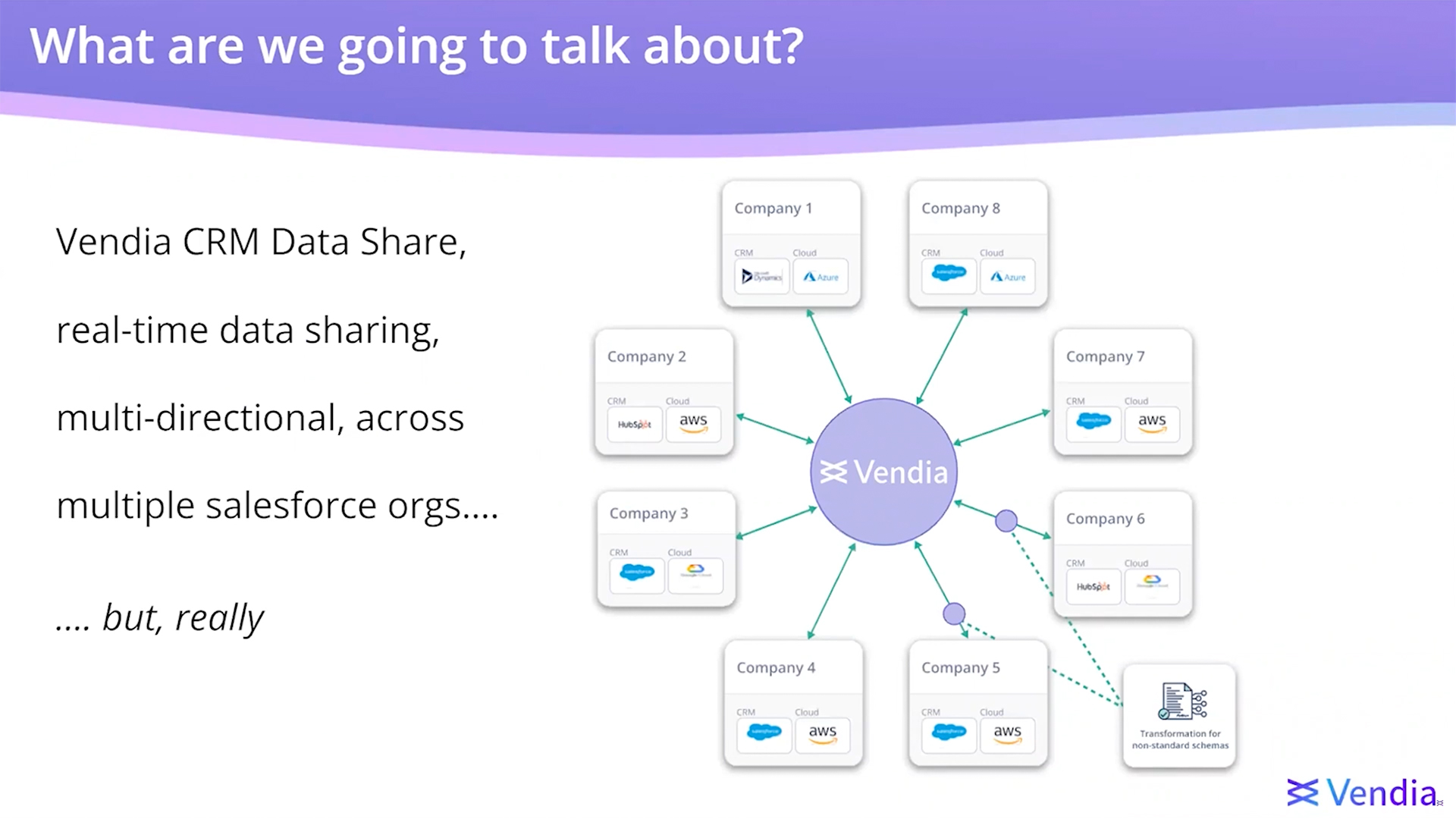This screenshot has width=1456, height=819.
Task: Click the 'real-time data sharing,' line
Action: coord(248,331)
